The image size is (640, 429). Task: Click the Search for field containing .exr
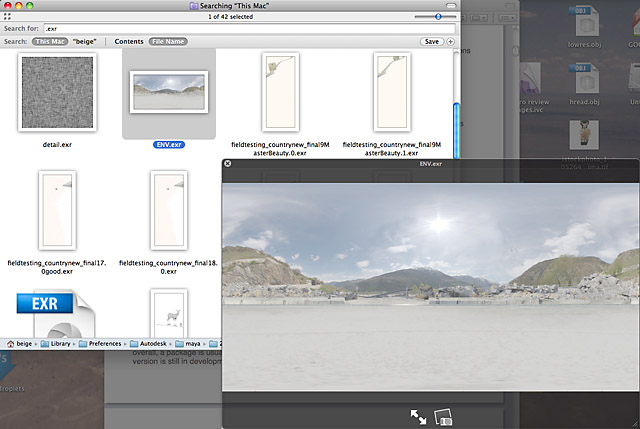point(249,29)
